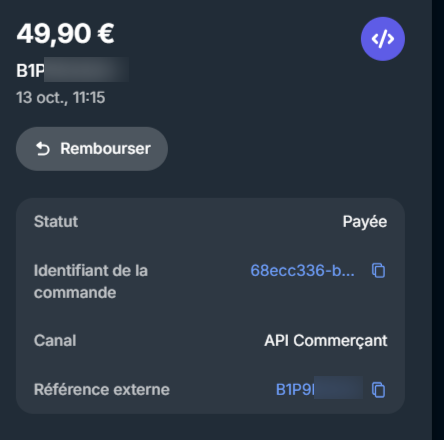Click the date 13 oct., 11:15
The image size is (444, 440).
click(61, 98)
